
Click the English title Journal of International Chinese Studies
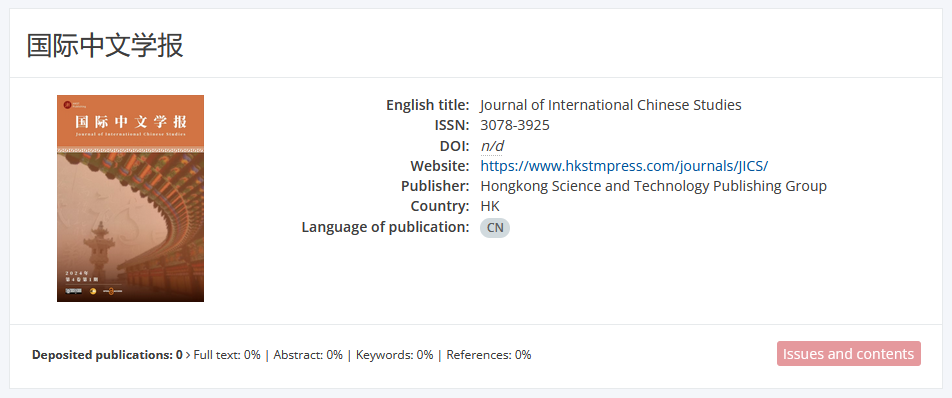click(611, 105)
